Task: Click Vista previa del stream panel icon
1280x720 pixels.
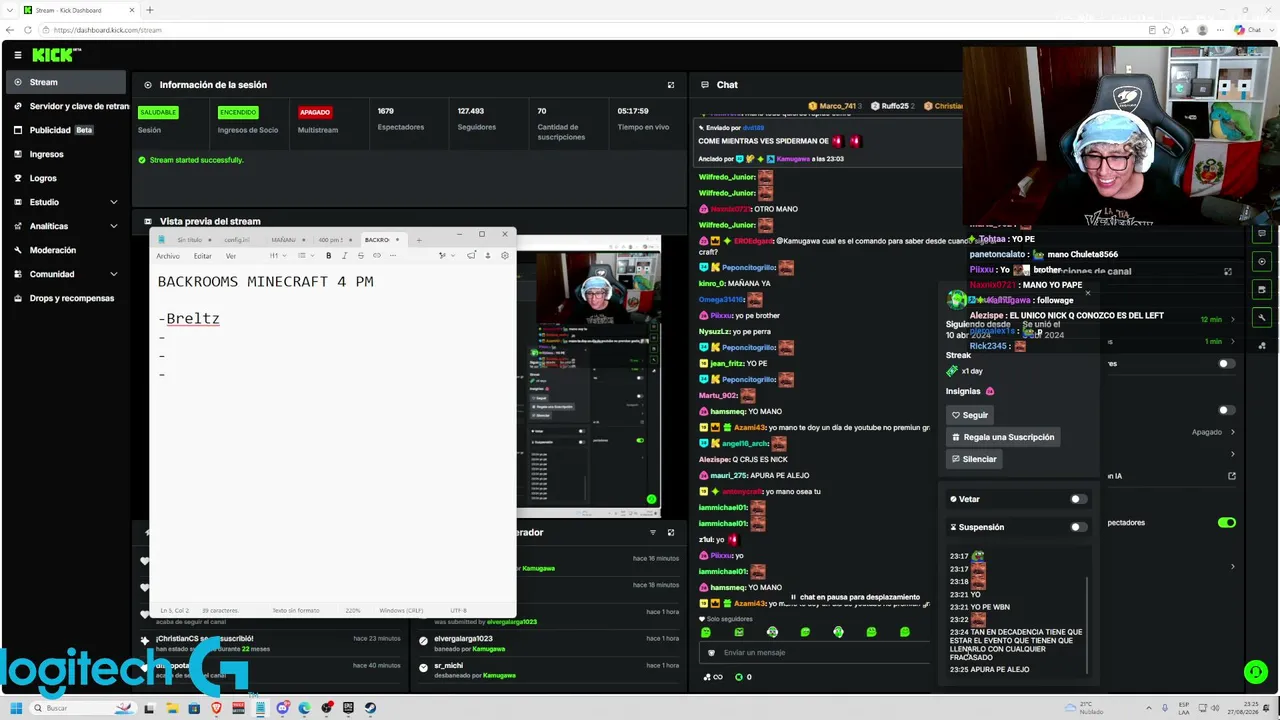Action: click(x=148, y=221)
